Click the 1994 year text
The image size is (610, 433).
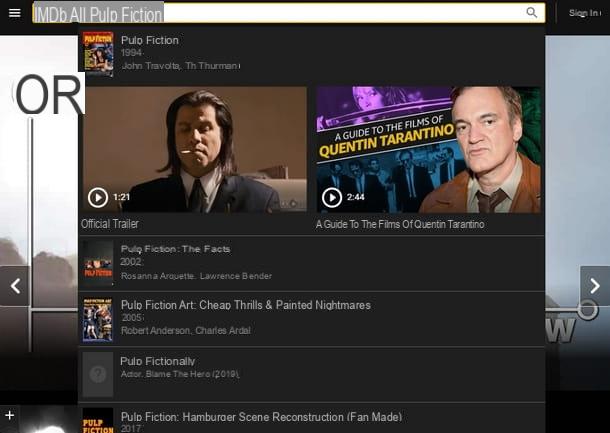[131, 53]
